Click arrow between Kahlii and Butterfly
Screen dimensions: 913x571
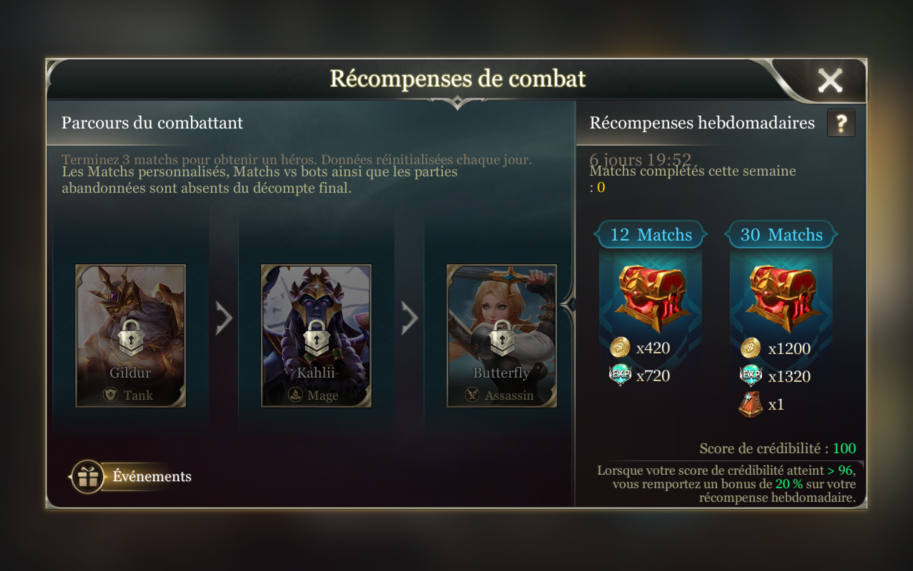pyautogui.click(x=409, y=318)
